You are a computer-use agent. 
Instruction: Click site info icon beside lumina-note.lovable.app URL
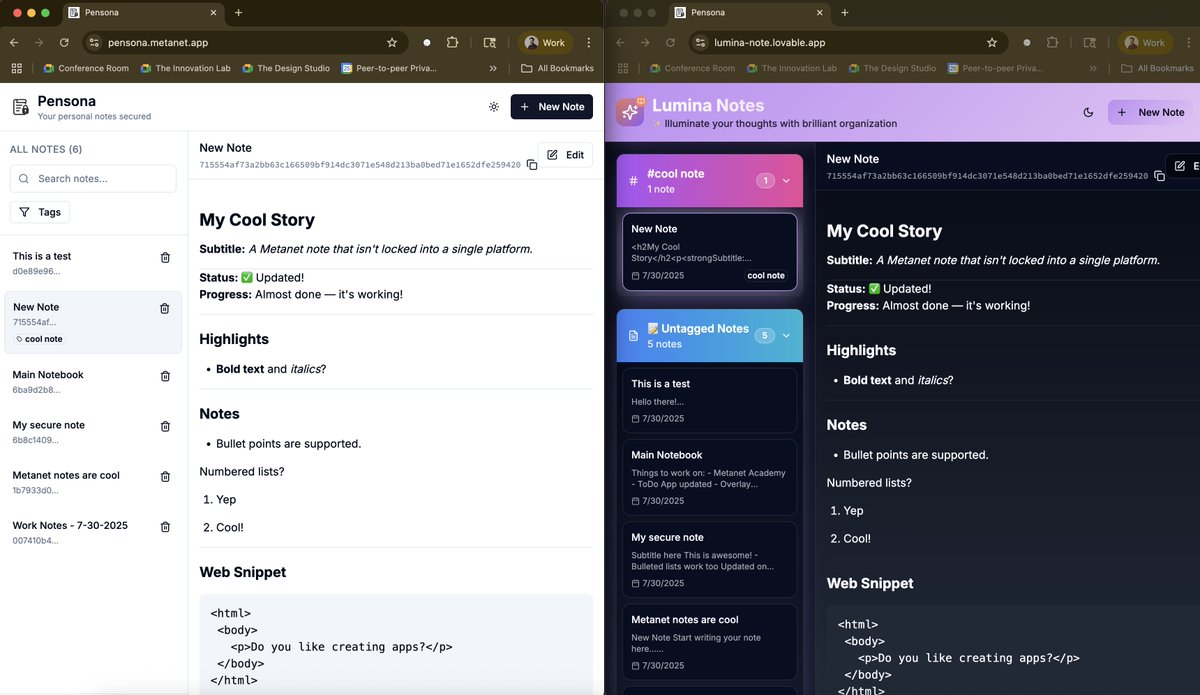click(700, 43)
